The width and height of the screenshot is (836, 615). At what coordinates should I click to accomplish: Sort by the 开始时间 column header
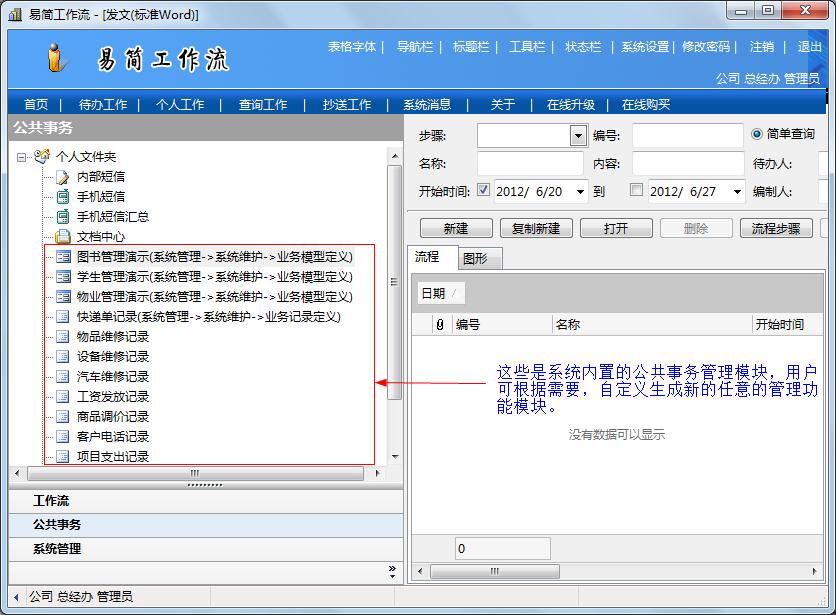pyautogui.click(x=786, y=324)
